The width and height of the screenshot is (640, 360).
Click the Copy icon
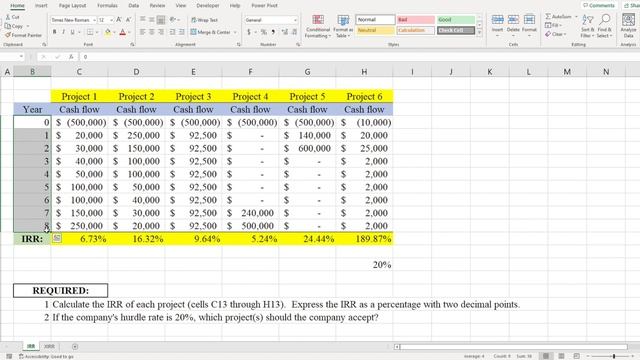8,26
